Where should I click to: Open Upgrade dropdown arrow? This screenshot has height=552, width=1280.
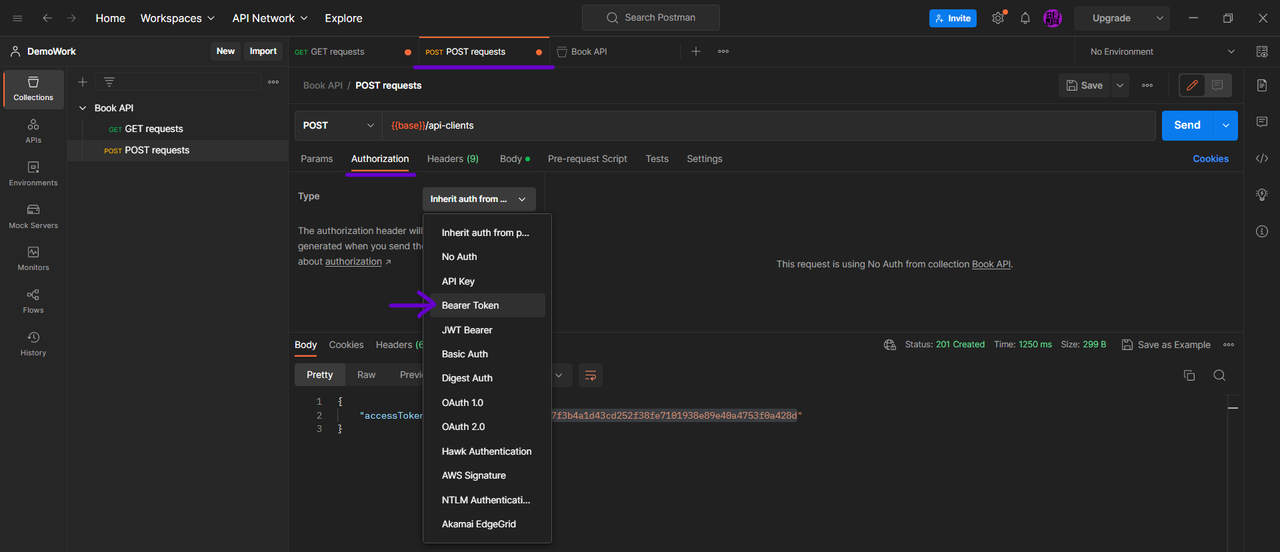(x=1160, y=18)
